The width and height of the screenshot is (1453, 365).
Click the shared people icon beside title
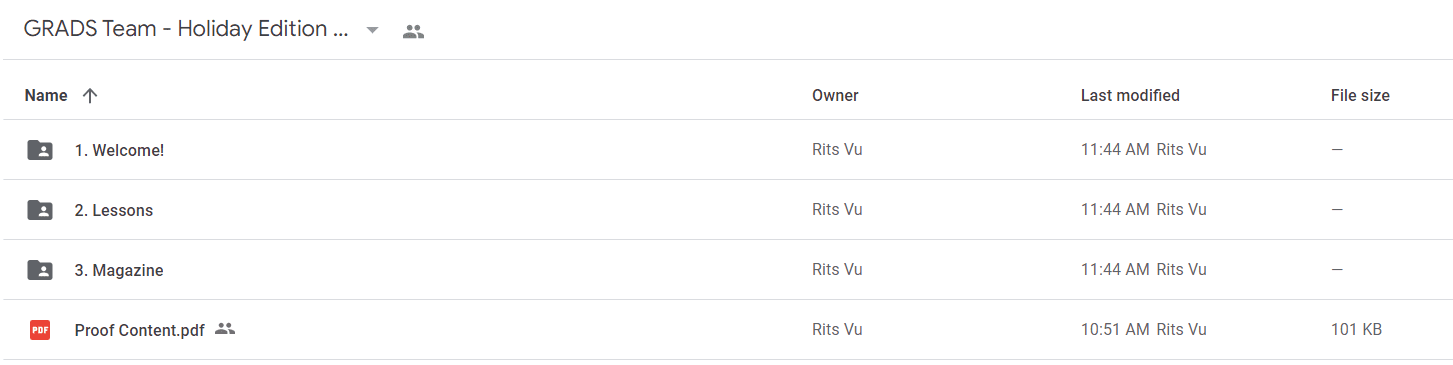point(413,31)
